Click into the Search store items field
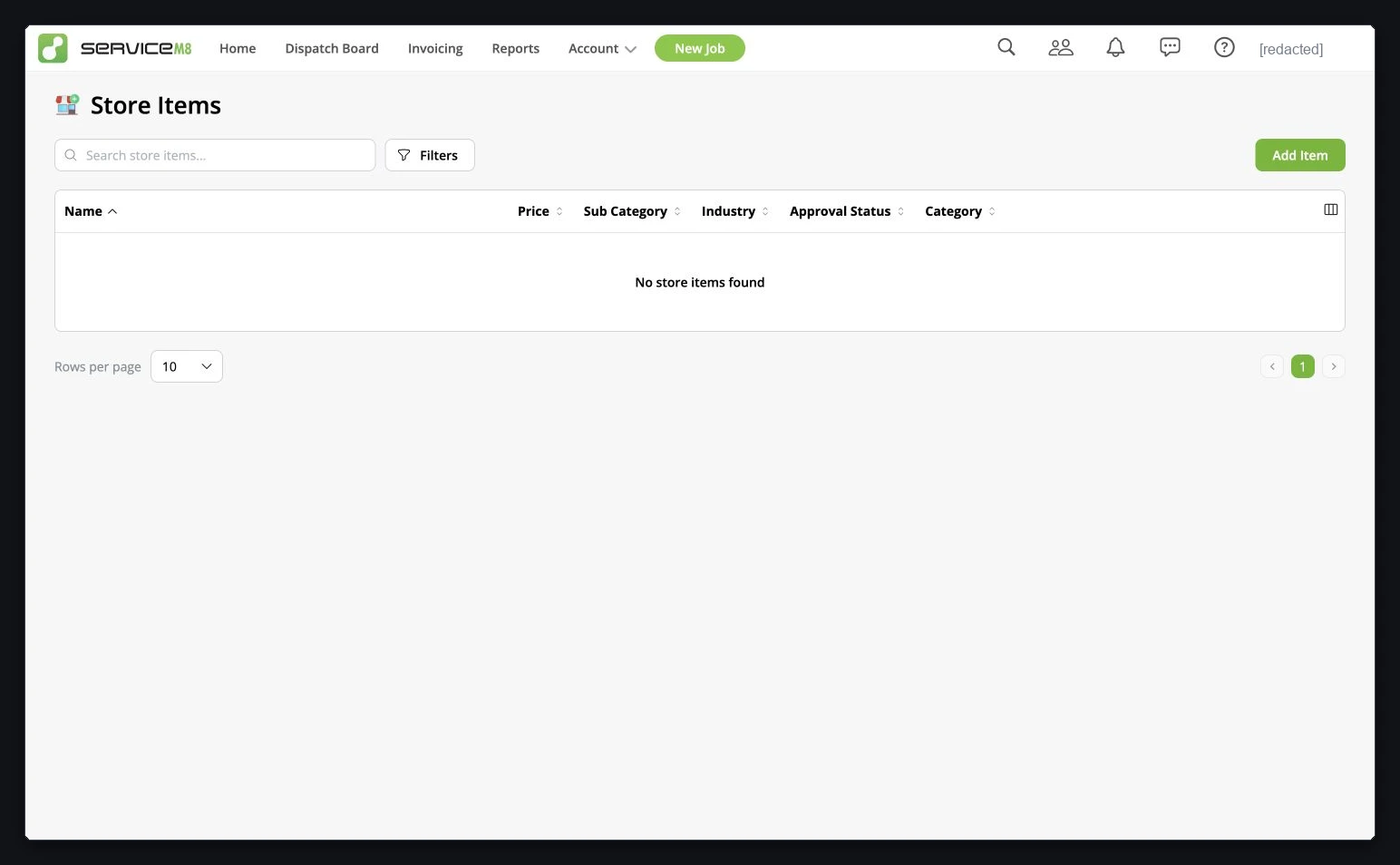 tap(215, 155)
